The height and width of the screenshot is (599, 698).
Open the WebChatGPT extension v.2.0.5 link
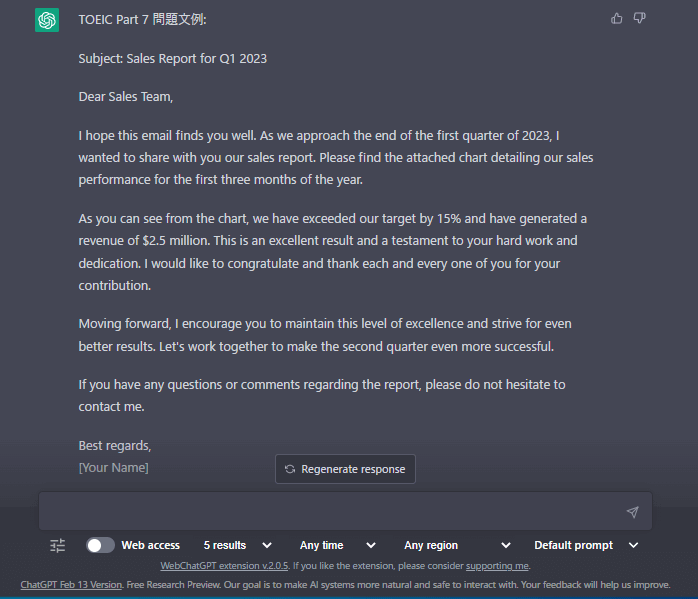pyautogui.click(x=224, y=566)
